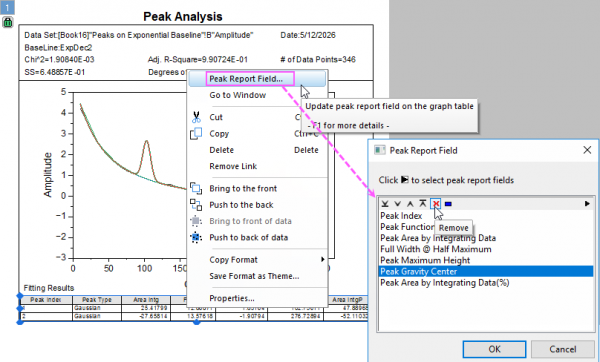Choose Save Format as Theme... entry
The image size is (600, 362).
254,276
